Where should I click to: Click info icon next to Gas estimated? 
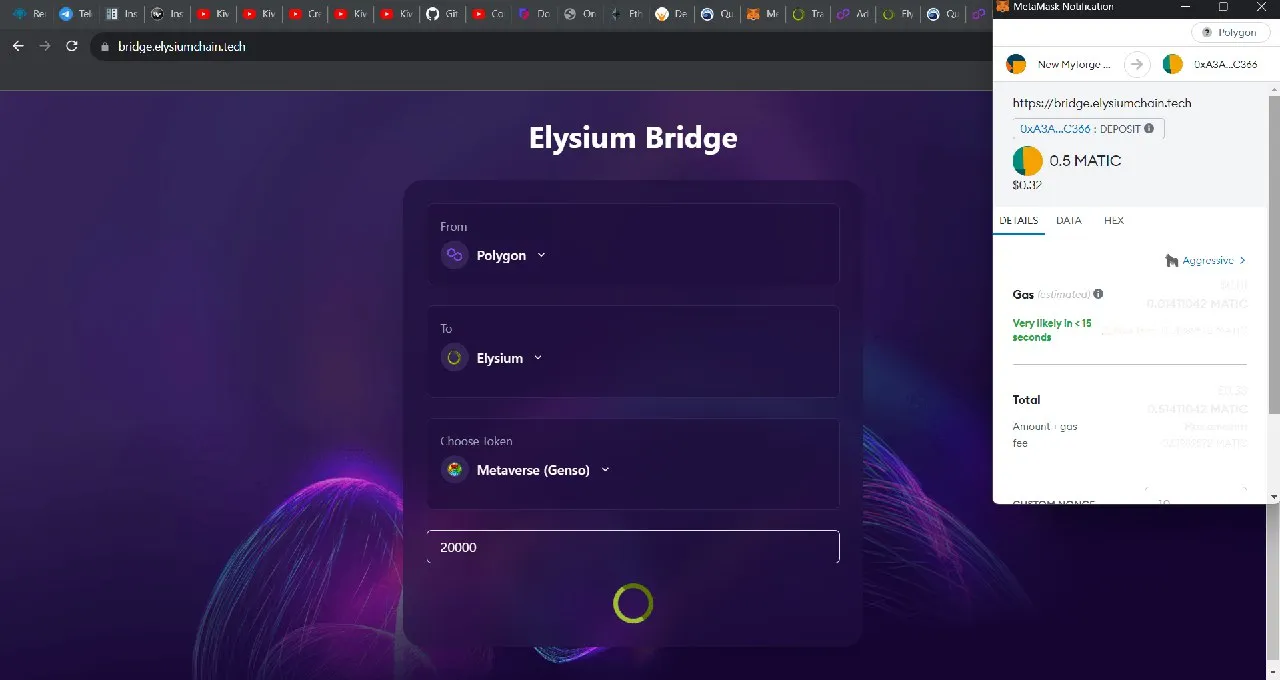1098,294
